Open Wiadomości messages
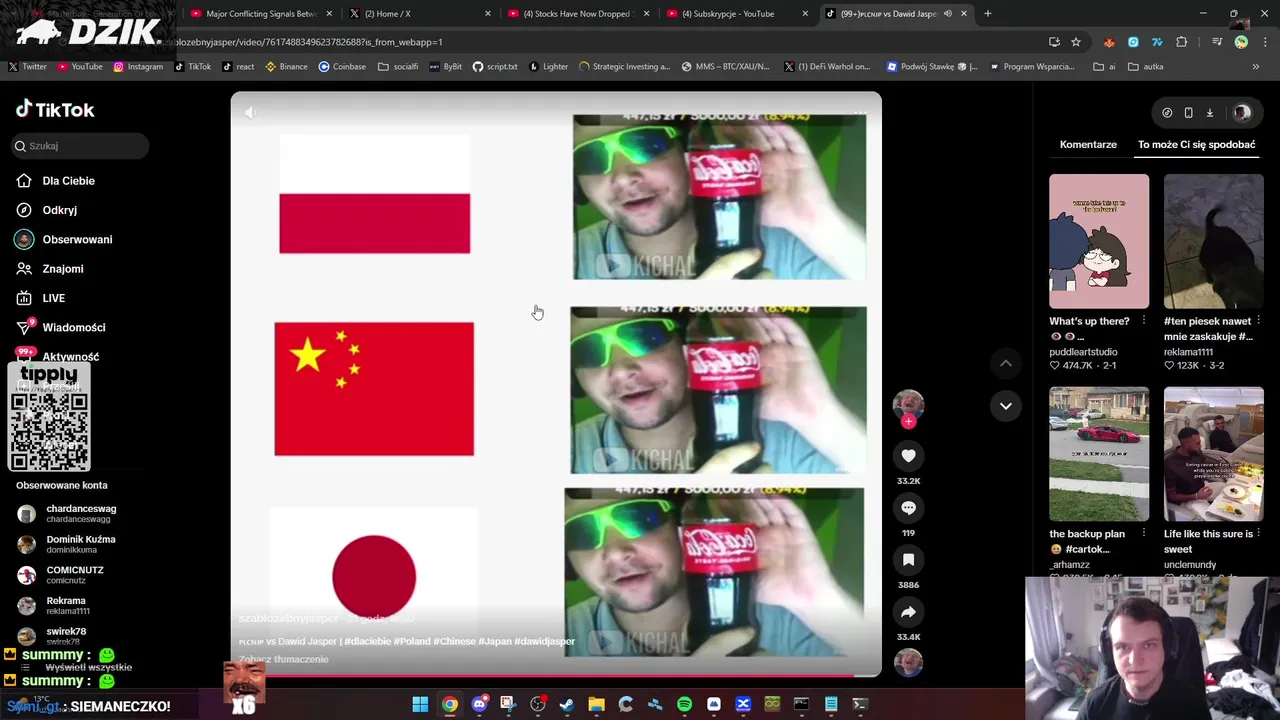The height and width of the screenshot is (720, 1280). (x=60, y=327)
